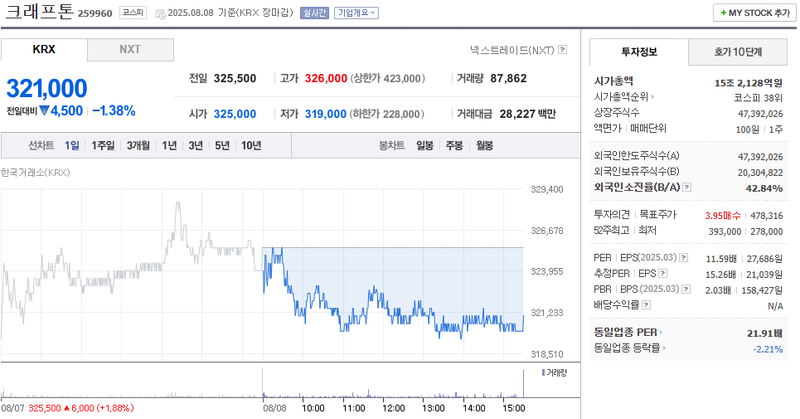The image size is (800, 419).
Task: Select the 코스피 market badge
Action: pos(133,13)
